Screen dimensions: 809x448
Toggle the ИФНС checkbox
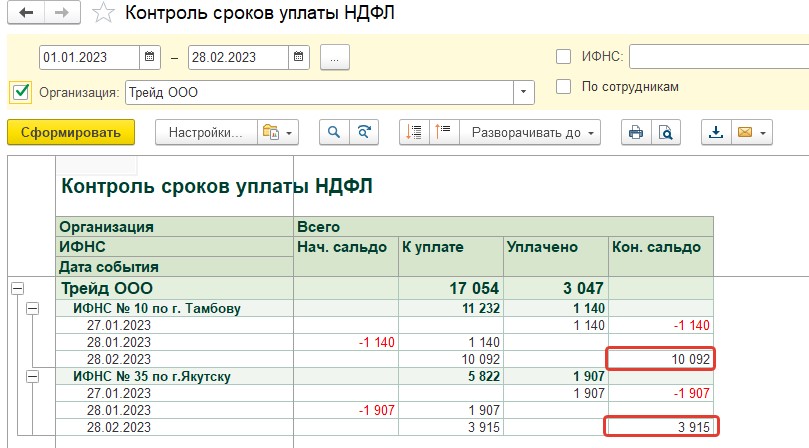click(563, 56)
